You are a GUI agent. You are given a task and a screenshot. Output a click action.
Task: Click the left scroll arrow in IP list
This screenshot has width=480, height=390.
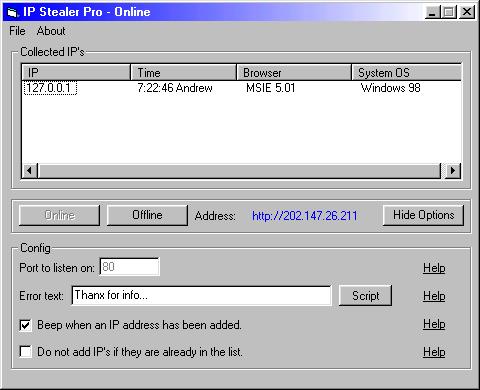coord(30,171)
